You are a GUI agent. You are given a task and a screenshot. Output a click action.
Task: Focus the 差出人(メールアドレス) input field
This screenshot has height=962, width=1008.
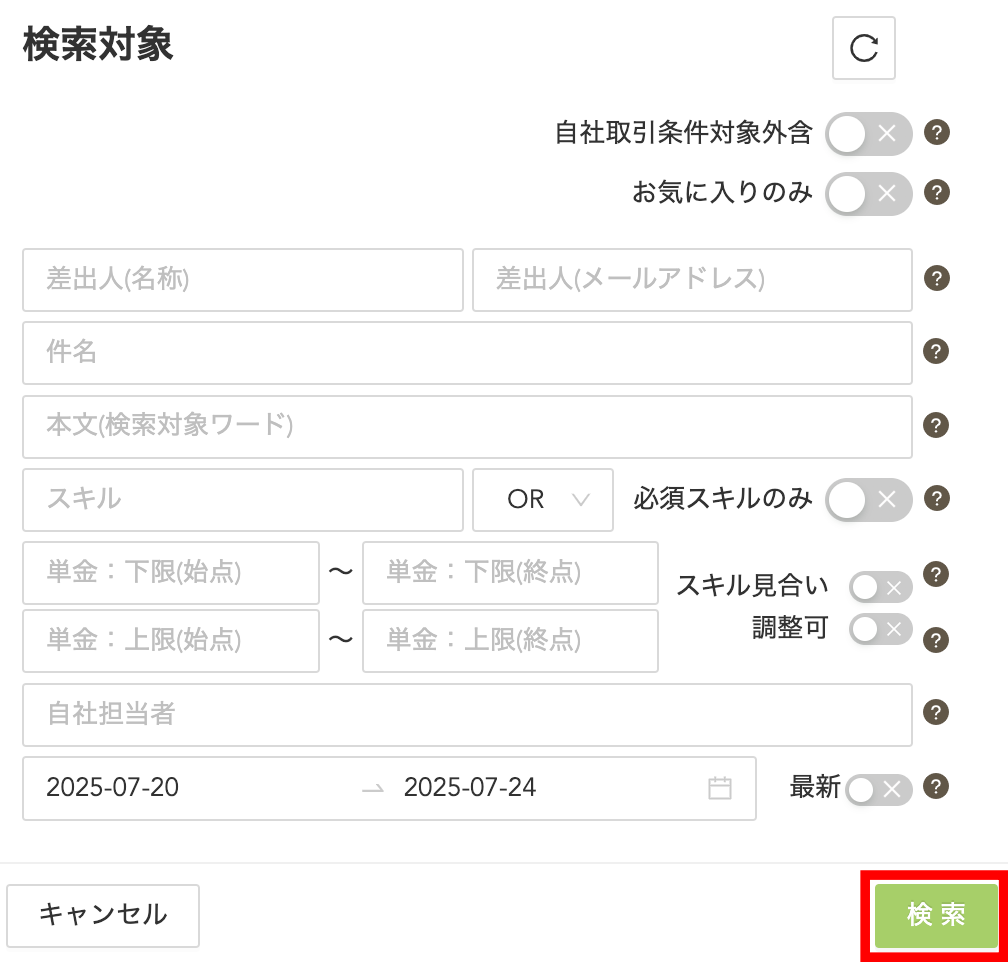(x=692, y=280)
